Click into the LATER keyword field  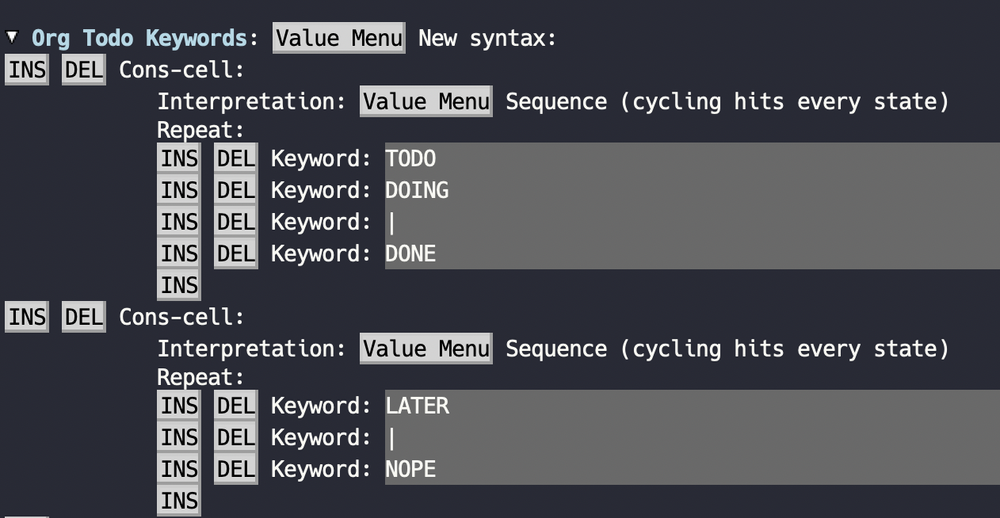pos(600,405)
